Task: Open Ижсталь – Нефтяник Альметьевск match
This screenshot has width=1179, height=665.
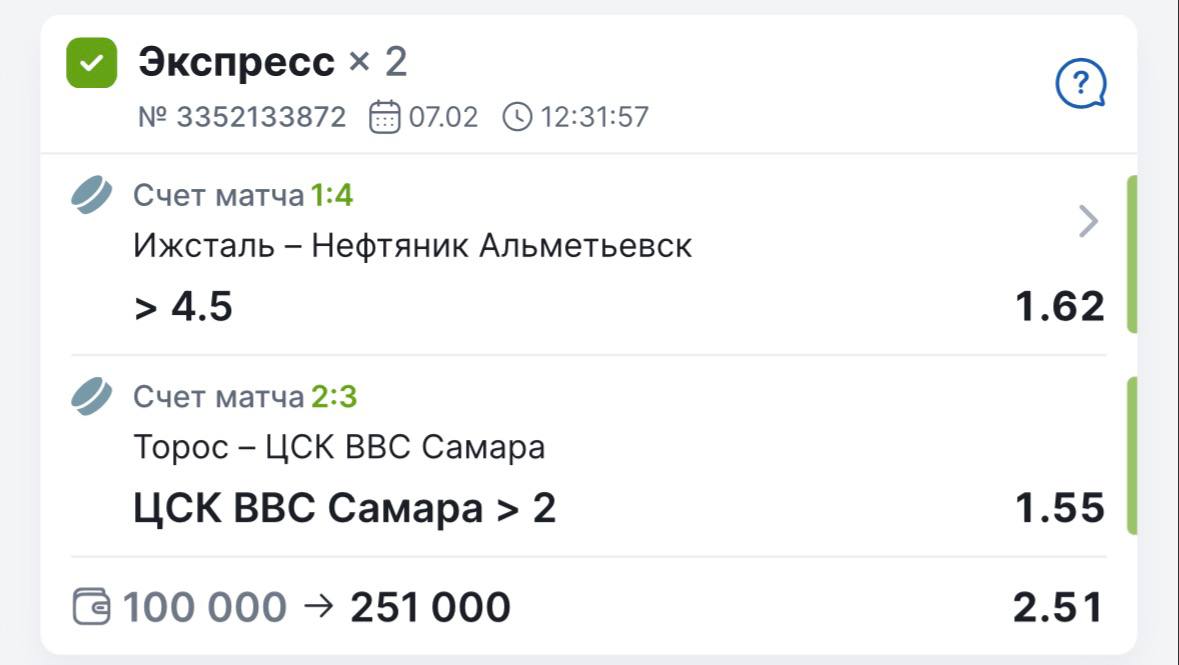Action: (x=412, y=246)
